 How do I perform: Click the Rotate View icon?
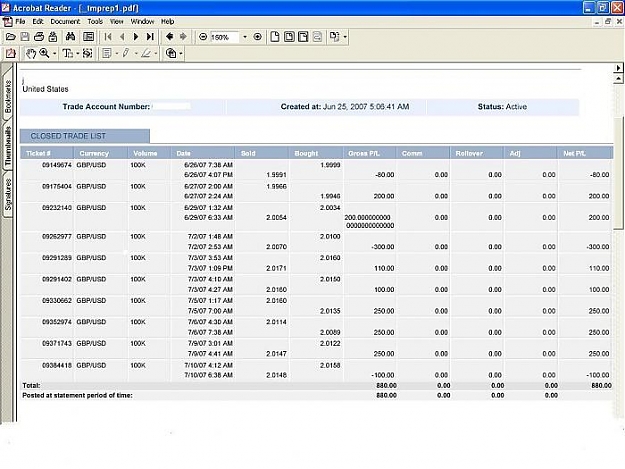click(x=334, y=37)
